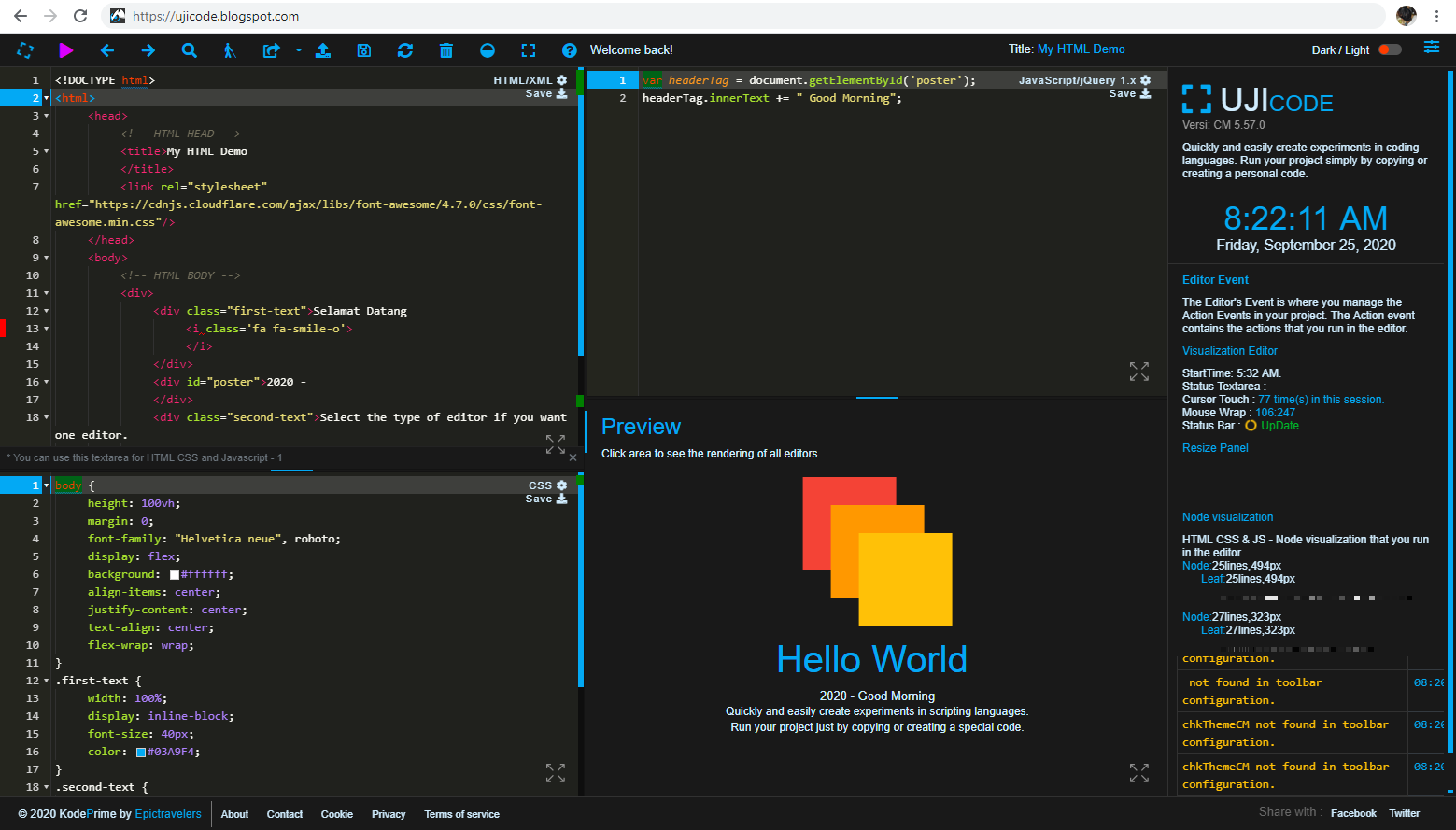
Task: Click the Resize Panel link
Action: (1215, 448)
